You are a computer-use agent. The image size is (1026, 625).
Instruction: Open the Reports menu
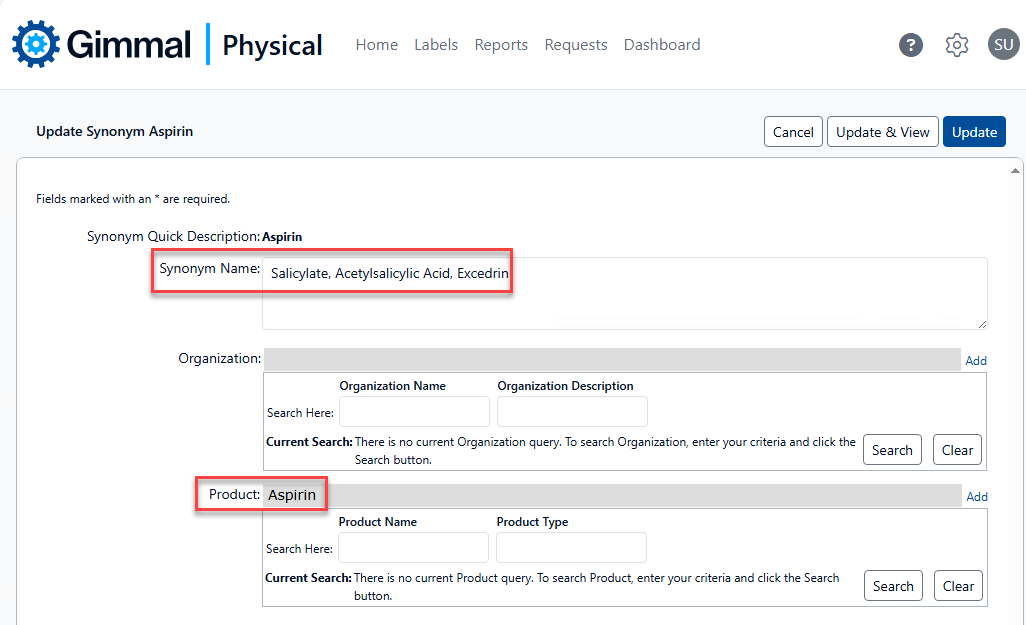tap(501, 45)
